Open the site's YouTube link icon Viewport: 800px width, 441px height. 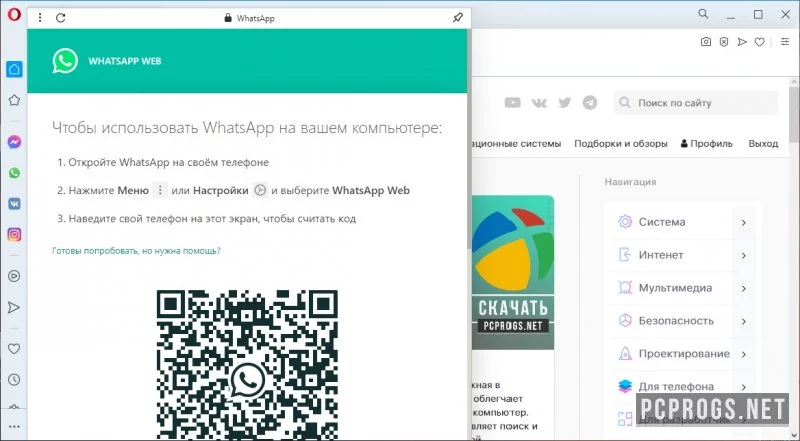point(512,103)
